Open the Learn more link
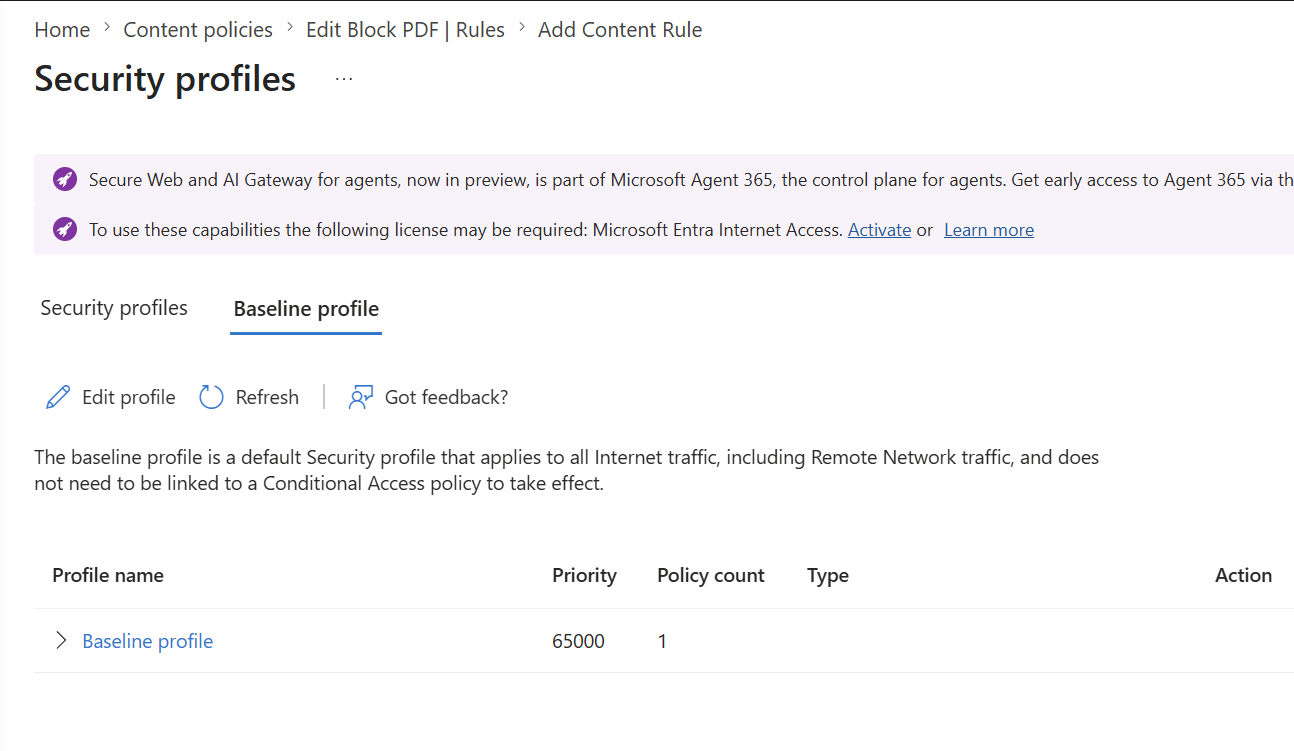Viewport: 1294px width, 751px height. point(988,230)
